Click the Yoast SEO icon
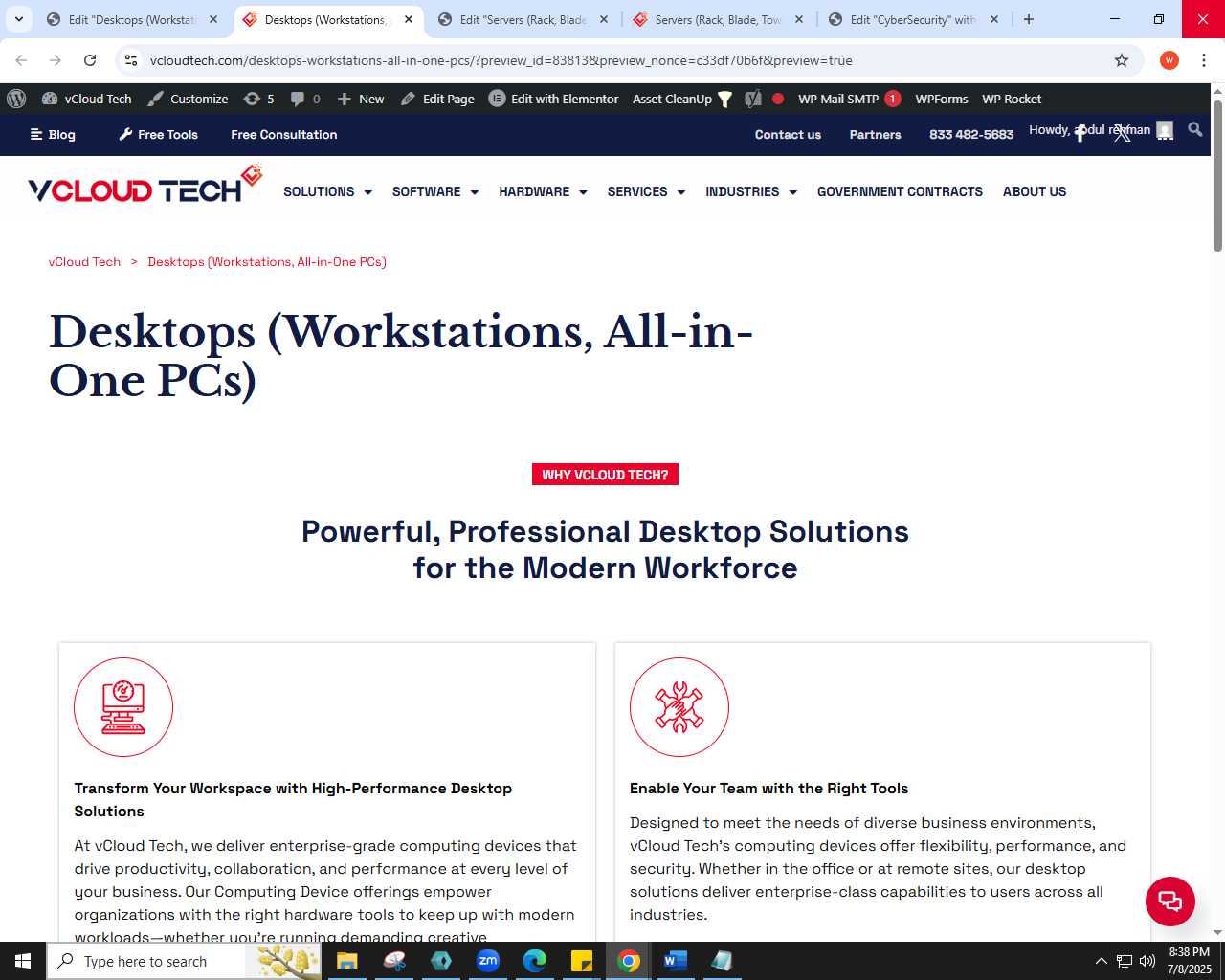 (x=753, y=99)
